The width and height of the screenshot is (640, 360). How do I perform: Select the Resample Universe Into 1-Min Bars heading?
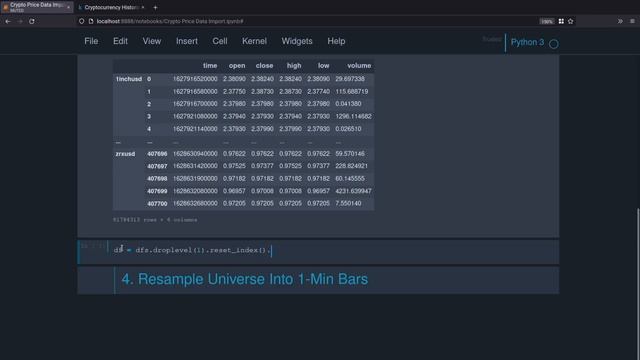[x=245, y=279]
